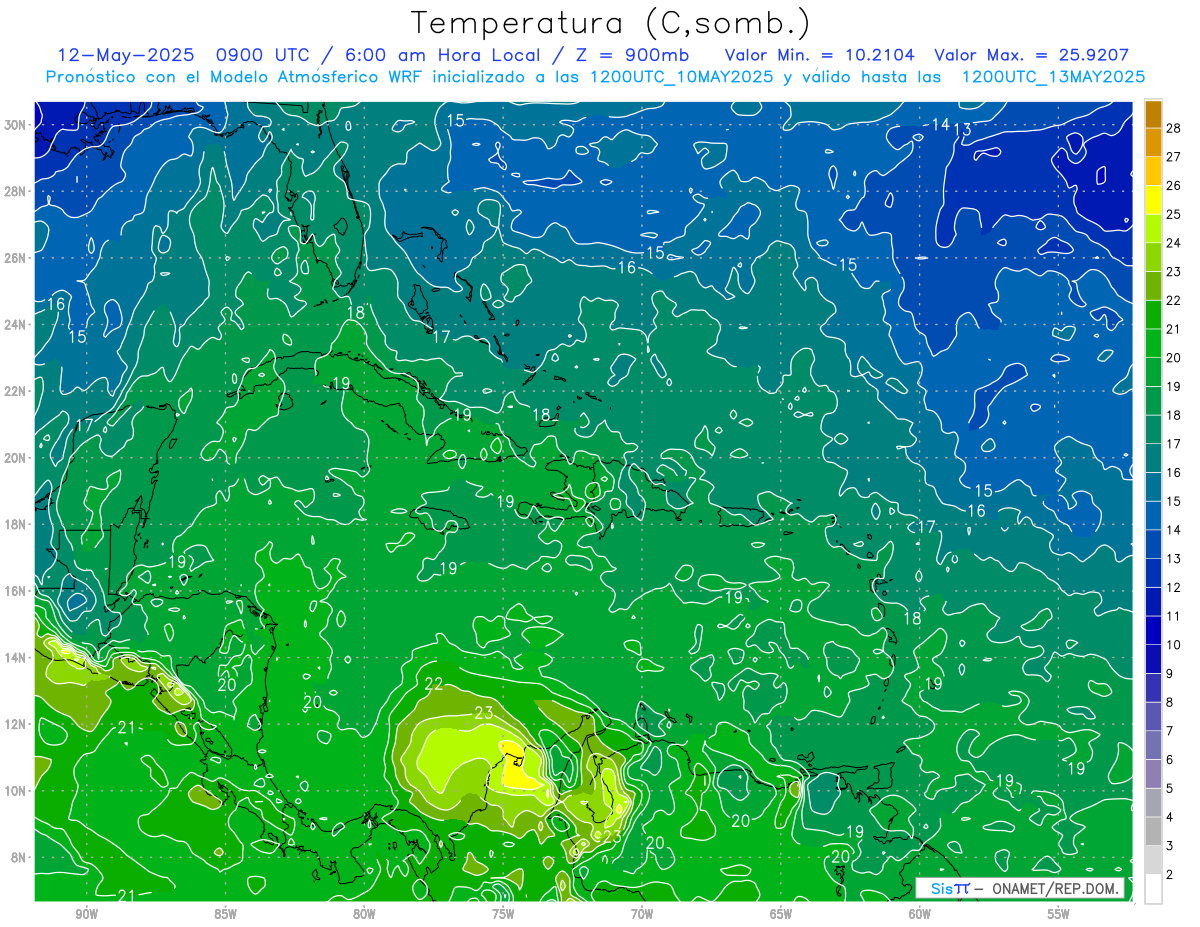
Task: Click the "55W" longitude axis label
Action: click(1059, 914)
